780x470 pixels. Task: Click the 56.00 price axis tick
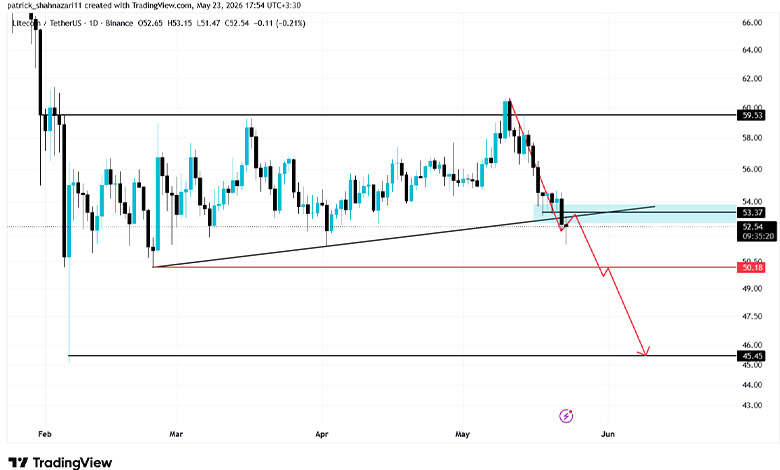(752, 169)
